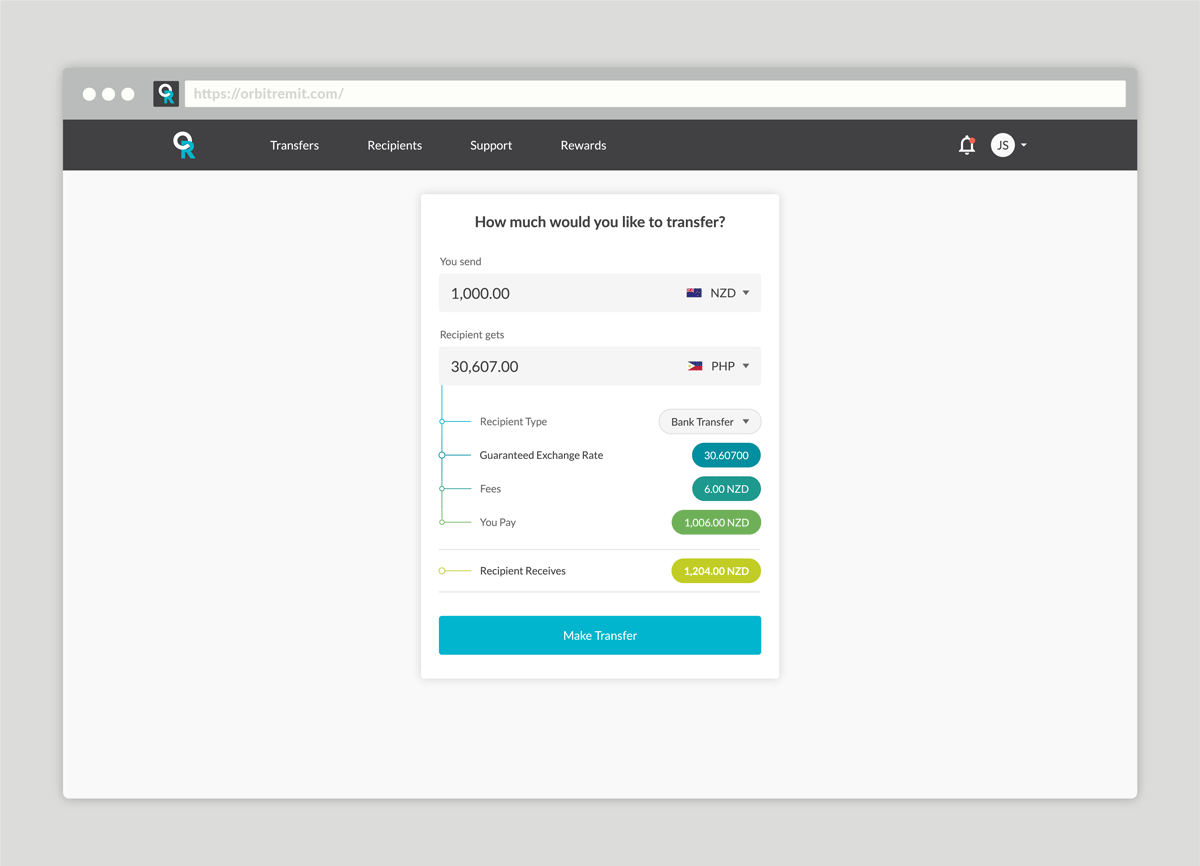Open the Rewards menu item
This screenshot has height=866, width=1200.
click(x=583, y=145)
